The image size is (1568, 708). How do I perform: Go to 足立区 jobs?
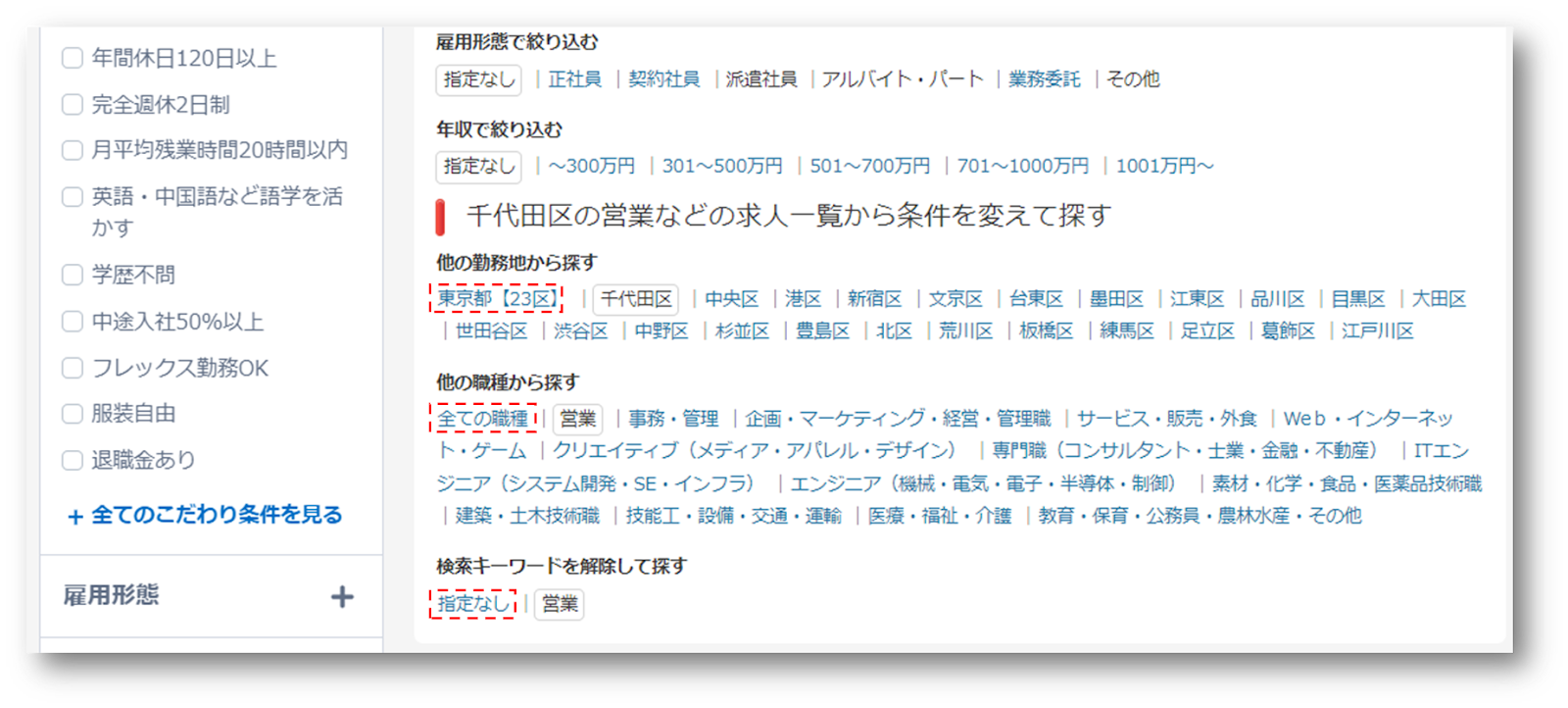click(x=1206, y=331)
